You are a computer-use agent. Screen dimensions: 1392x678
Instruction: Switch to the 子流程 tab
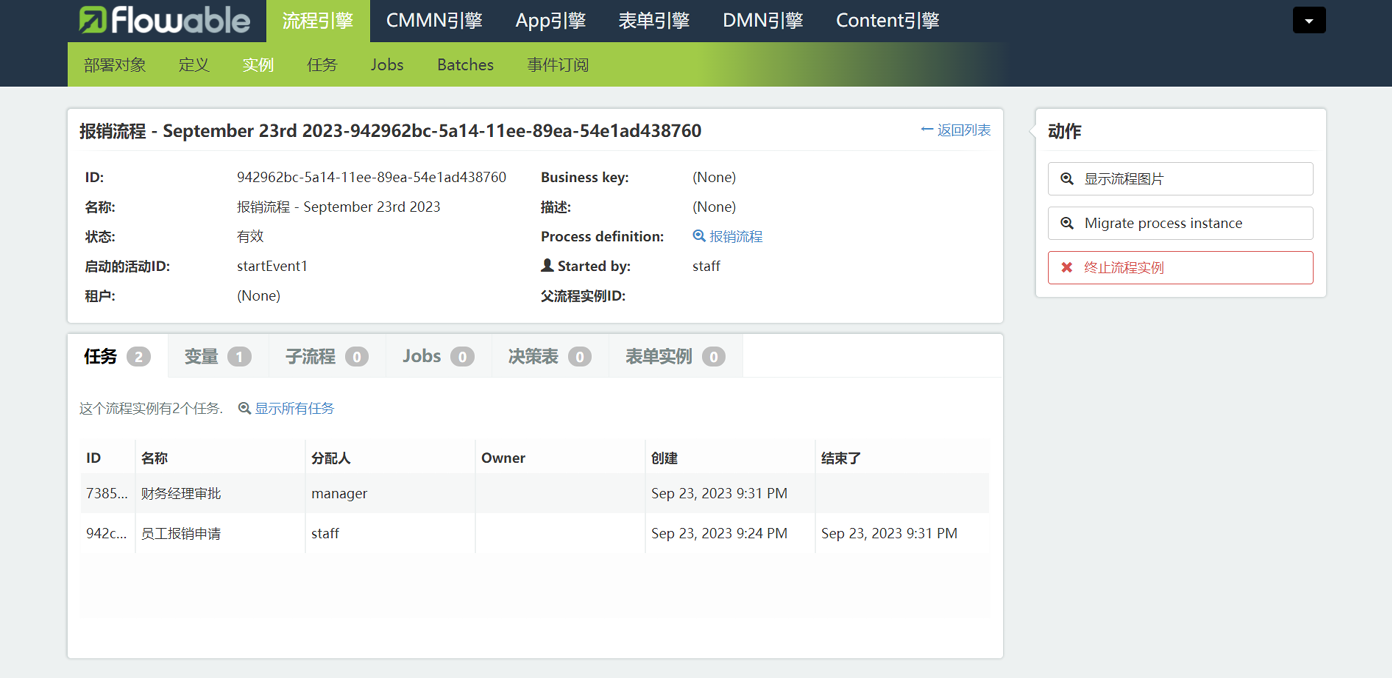click(x=326, y=356)
